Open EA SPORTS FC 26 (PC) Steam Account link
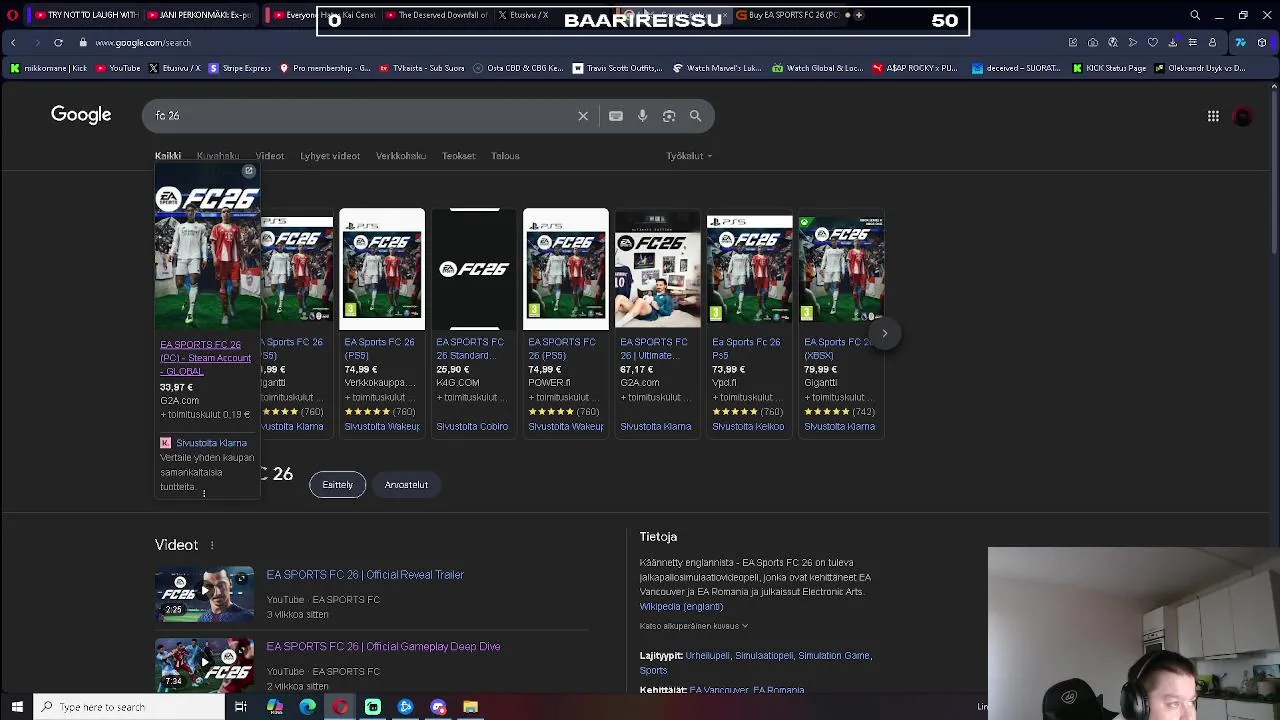Image resolution: width=1280 pixels, height=720 pixels. click(x=205, y=358)
